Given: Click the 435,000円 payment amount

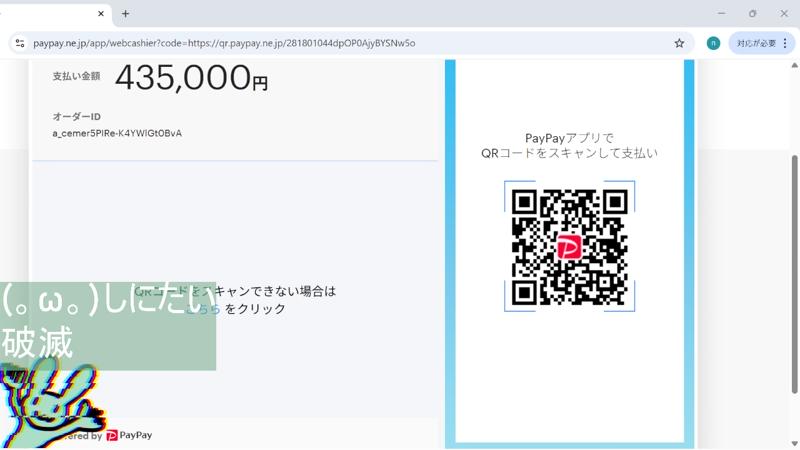Looking at the screenshot, I should point(191,78).
